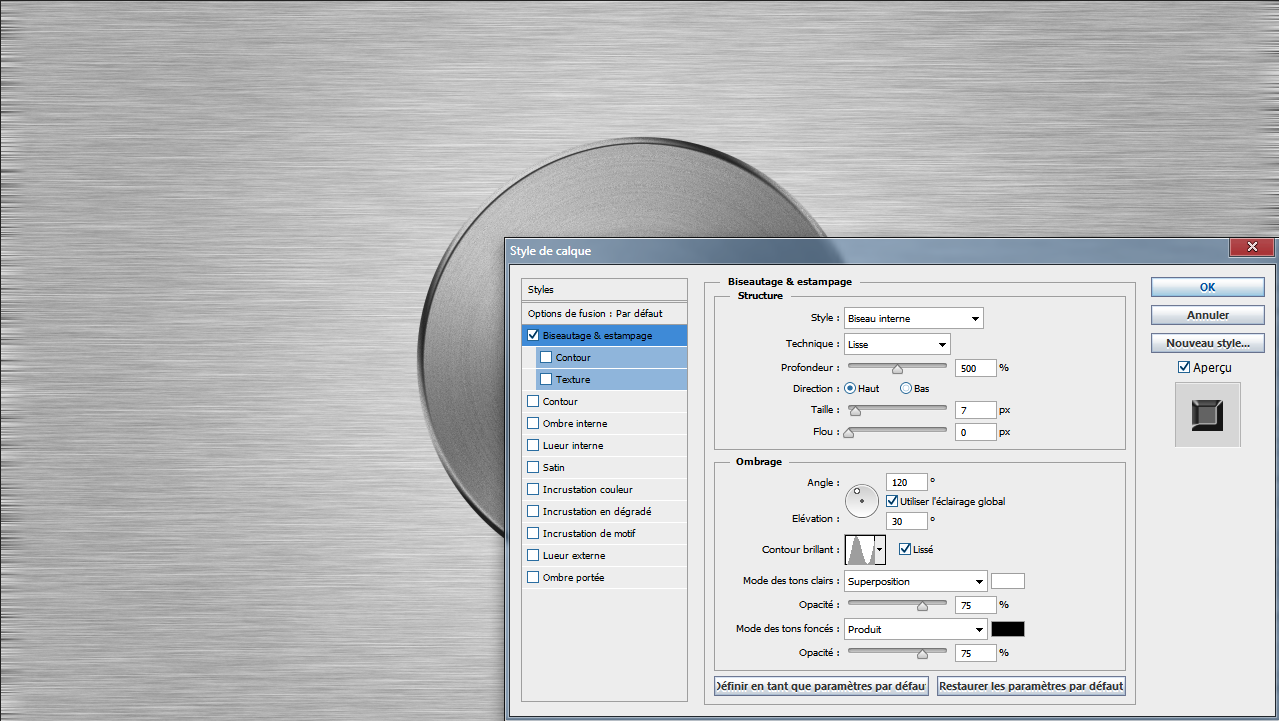Select the Biseautage & estampage label
Screen dimensions: 1279x721
(597, 336)
